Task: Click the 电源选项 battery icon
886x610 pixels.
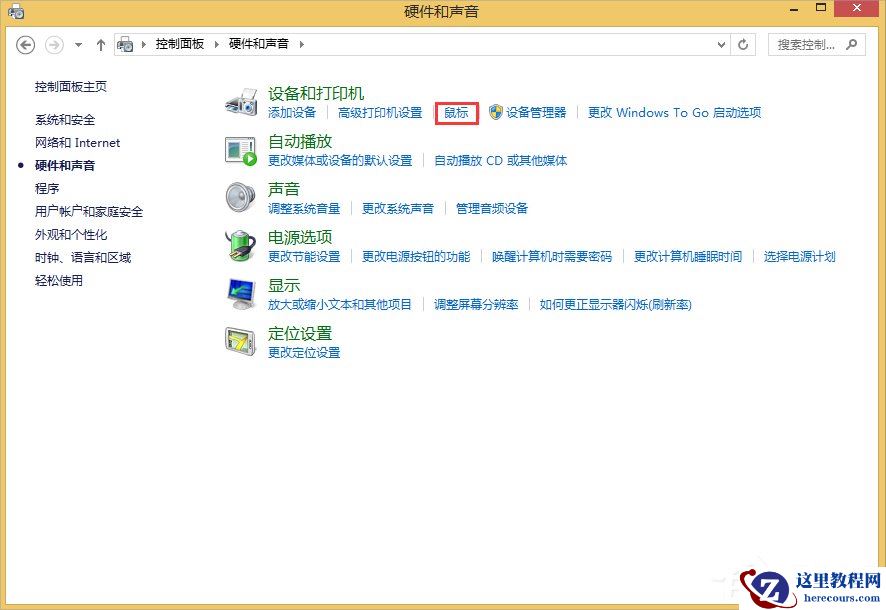Action: [x=240, y=246]
